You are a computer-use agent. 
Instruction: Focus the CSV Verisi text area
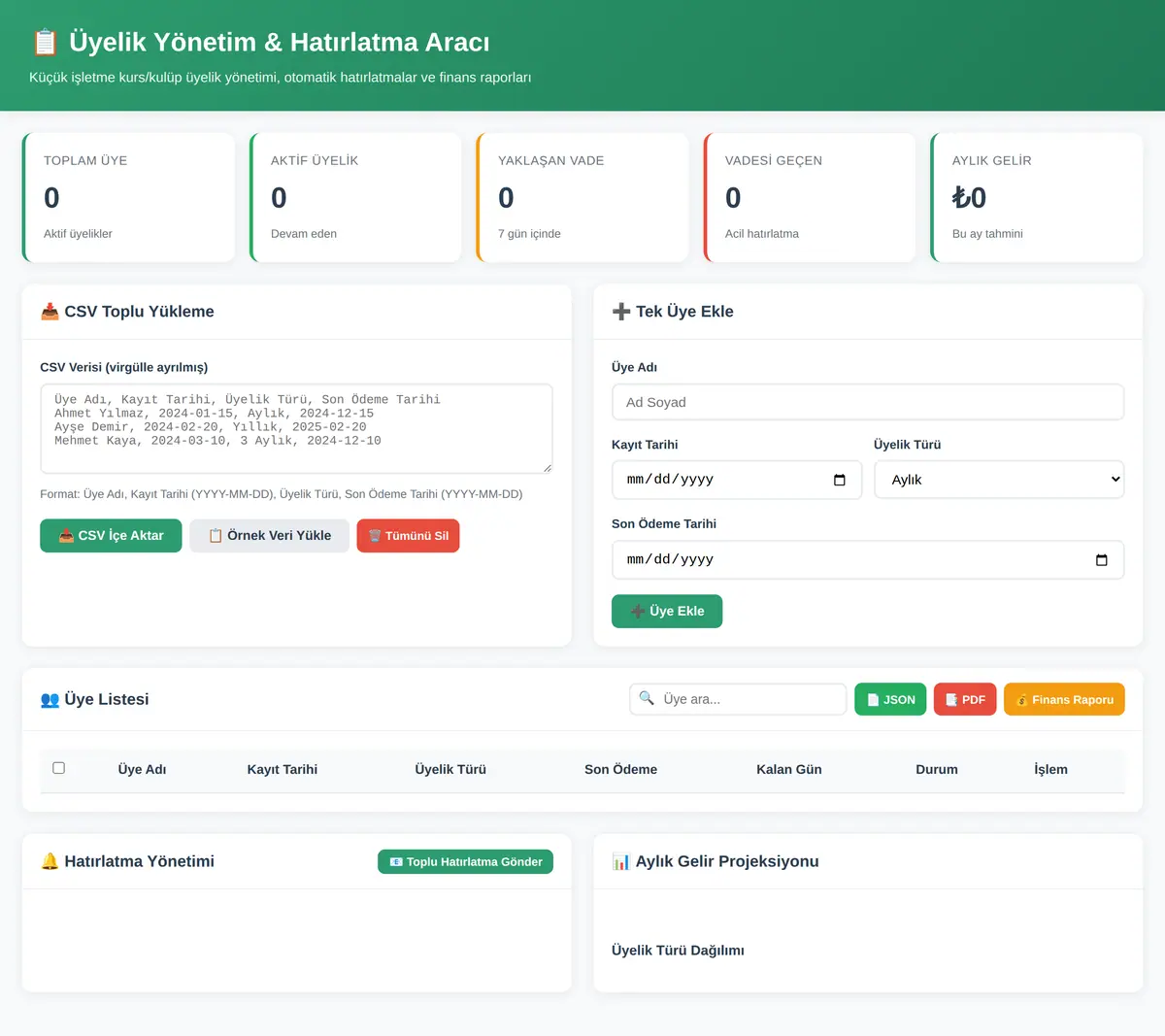296,428
